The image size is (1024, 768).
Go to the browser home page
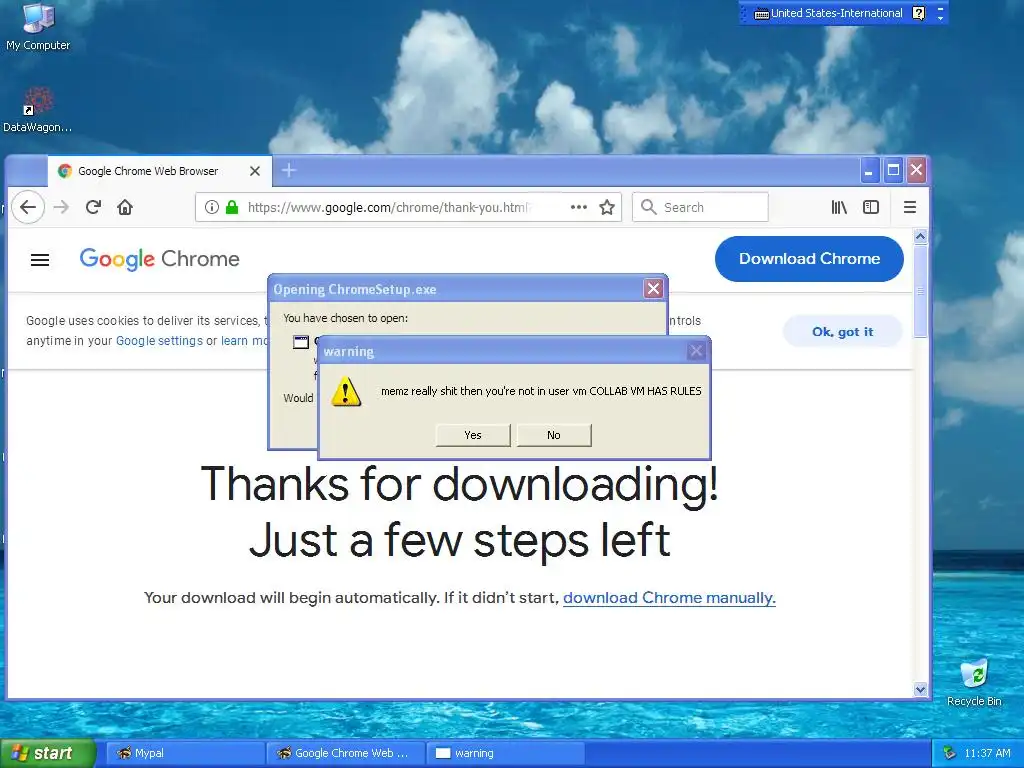(125, 207)
